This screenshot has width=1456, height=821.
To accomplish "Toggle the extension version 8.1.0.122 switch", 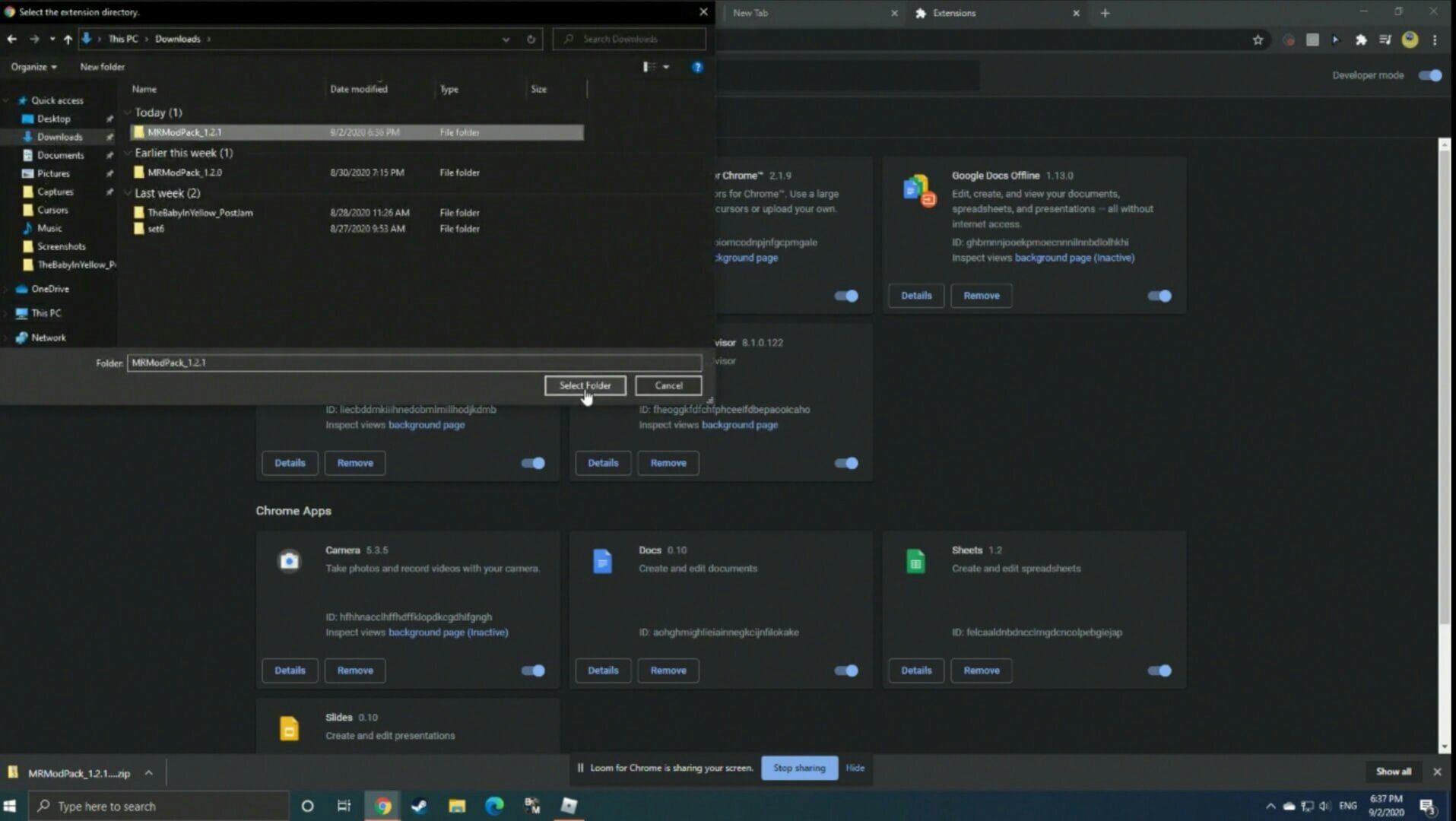I will 846,463.
